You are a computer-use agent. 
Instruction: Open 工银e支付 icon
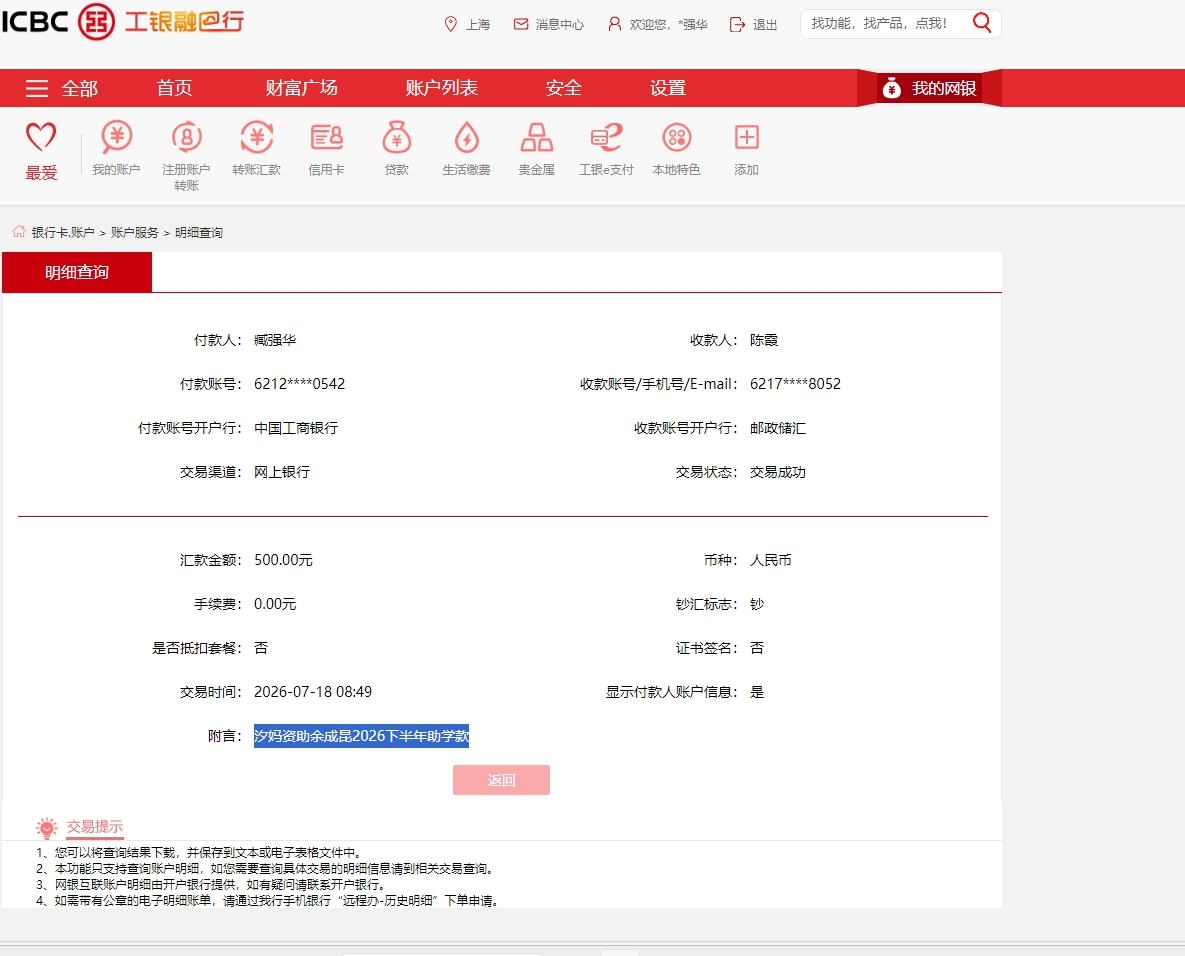pos(606,138)
